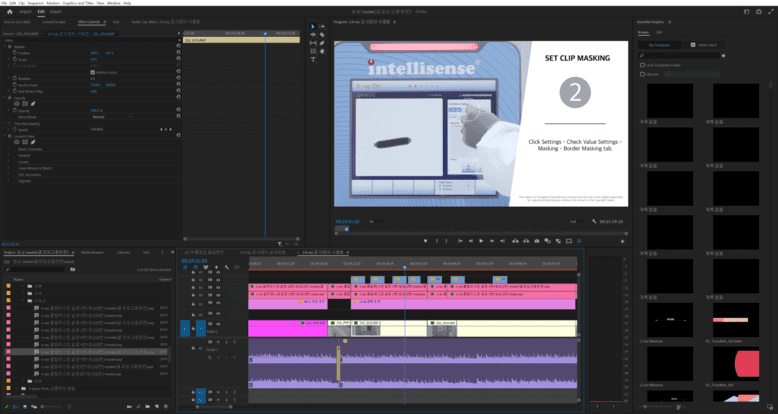Image resolution: width=778 pixels, height=414 pixels.
Task: Select the Selection tool arrow
Action: point(313,26)
